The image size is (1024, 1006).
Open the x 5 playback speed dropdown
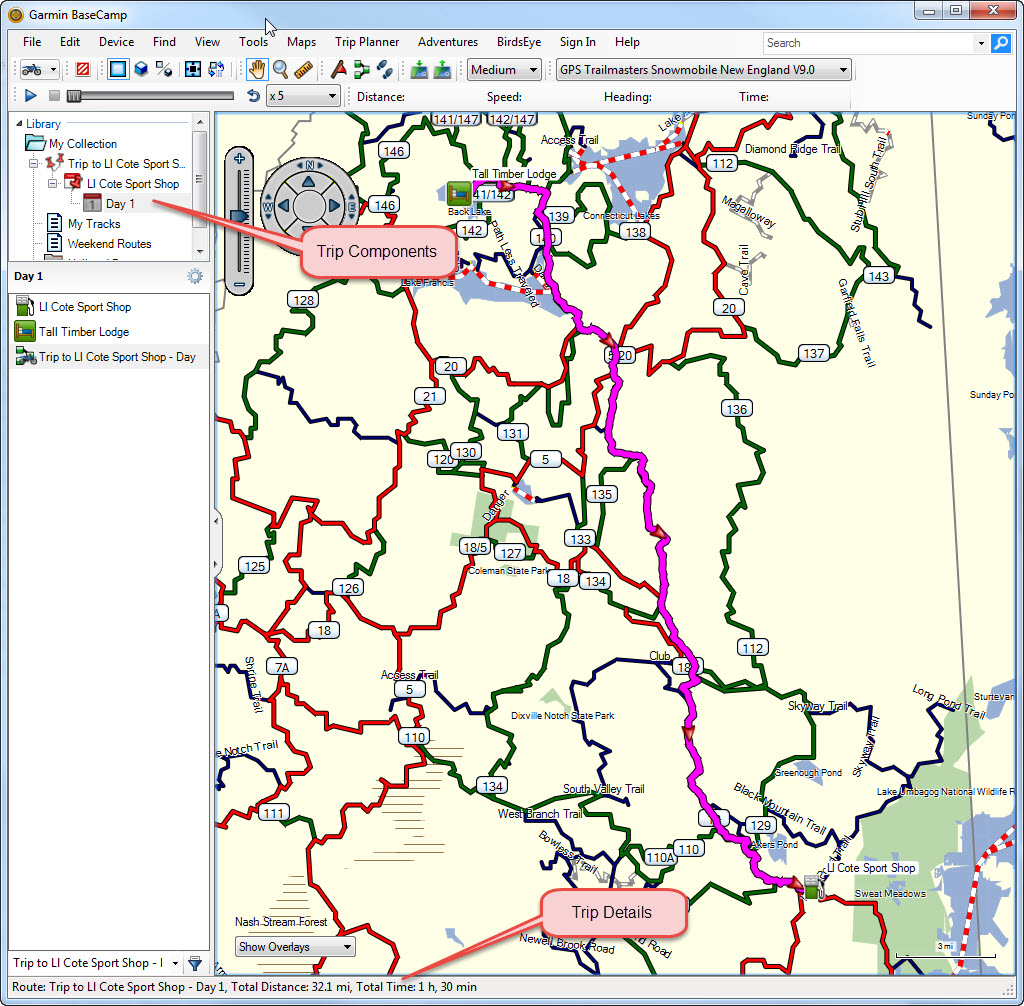point(303,96)
